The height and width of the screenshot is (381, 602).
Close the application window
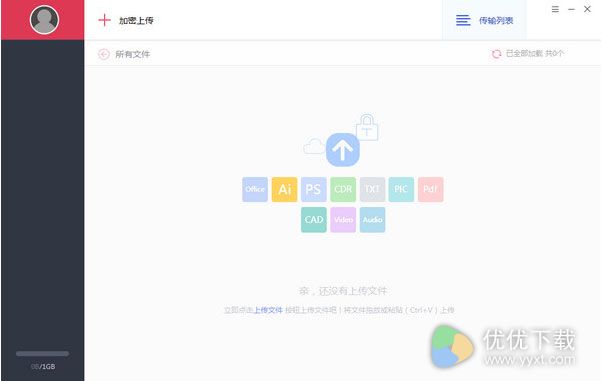click(x=587, y=9)
